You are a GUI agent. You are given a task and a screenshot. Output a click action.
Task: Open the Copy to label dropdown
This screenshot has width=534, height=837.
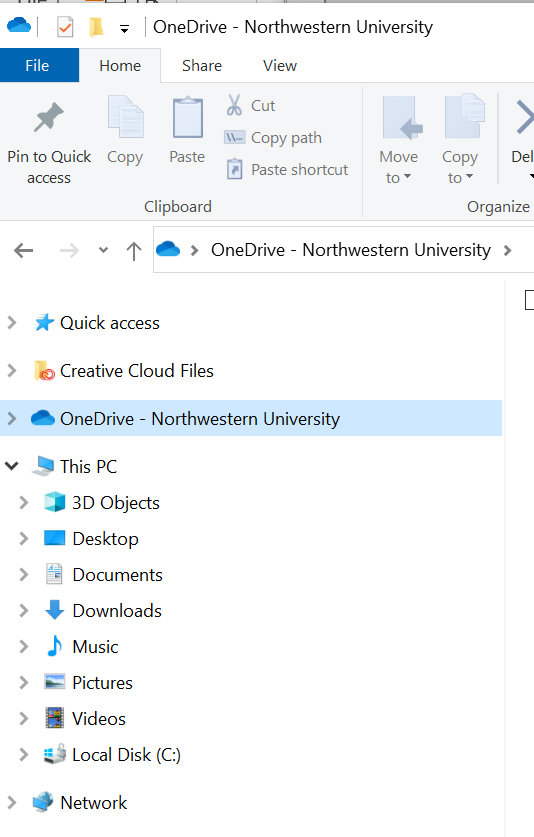tap(460, 167)
